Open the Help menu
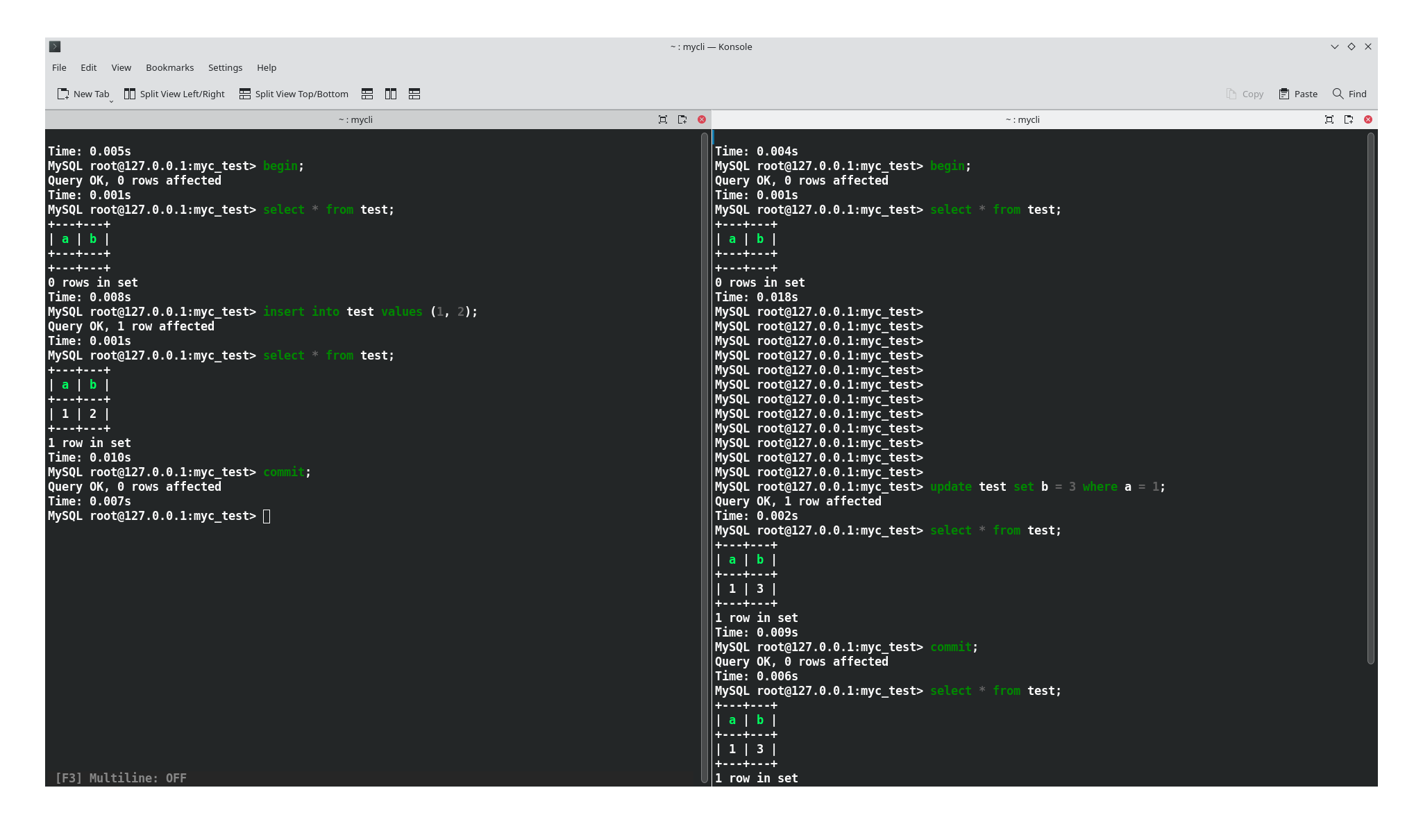The width and height of the screenshot is (1423, 840). tap(267, 67)
